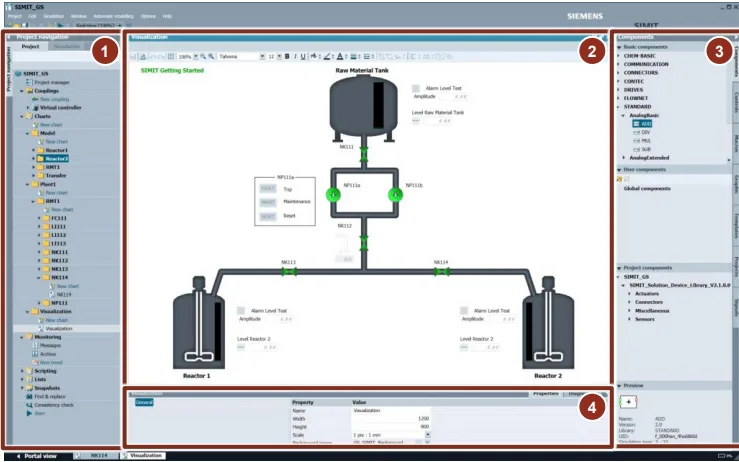Select the General properties category

144,402
